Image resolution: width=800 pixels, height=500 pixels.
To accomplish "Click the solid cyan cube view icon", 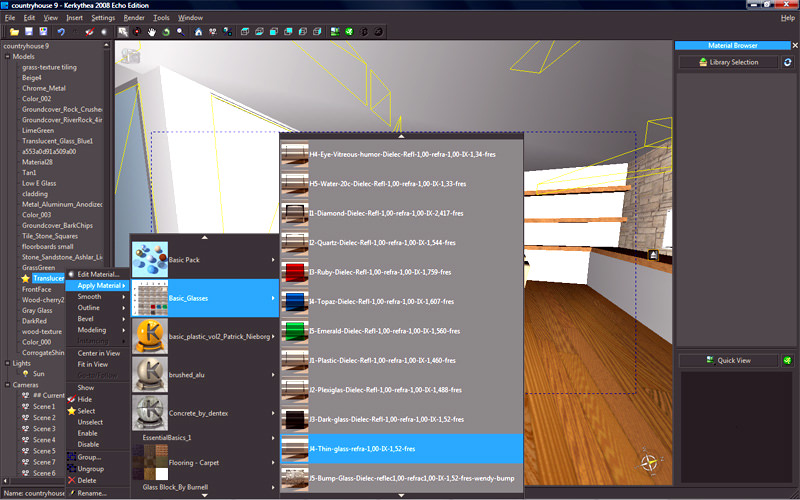I will tap(273, 32).
